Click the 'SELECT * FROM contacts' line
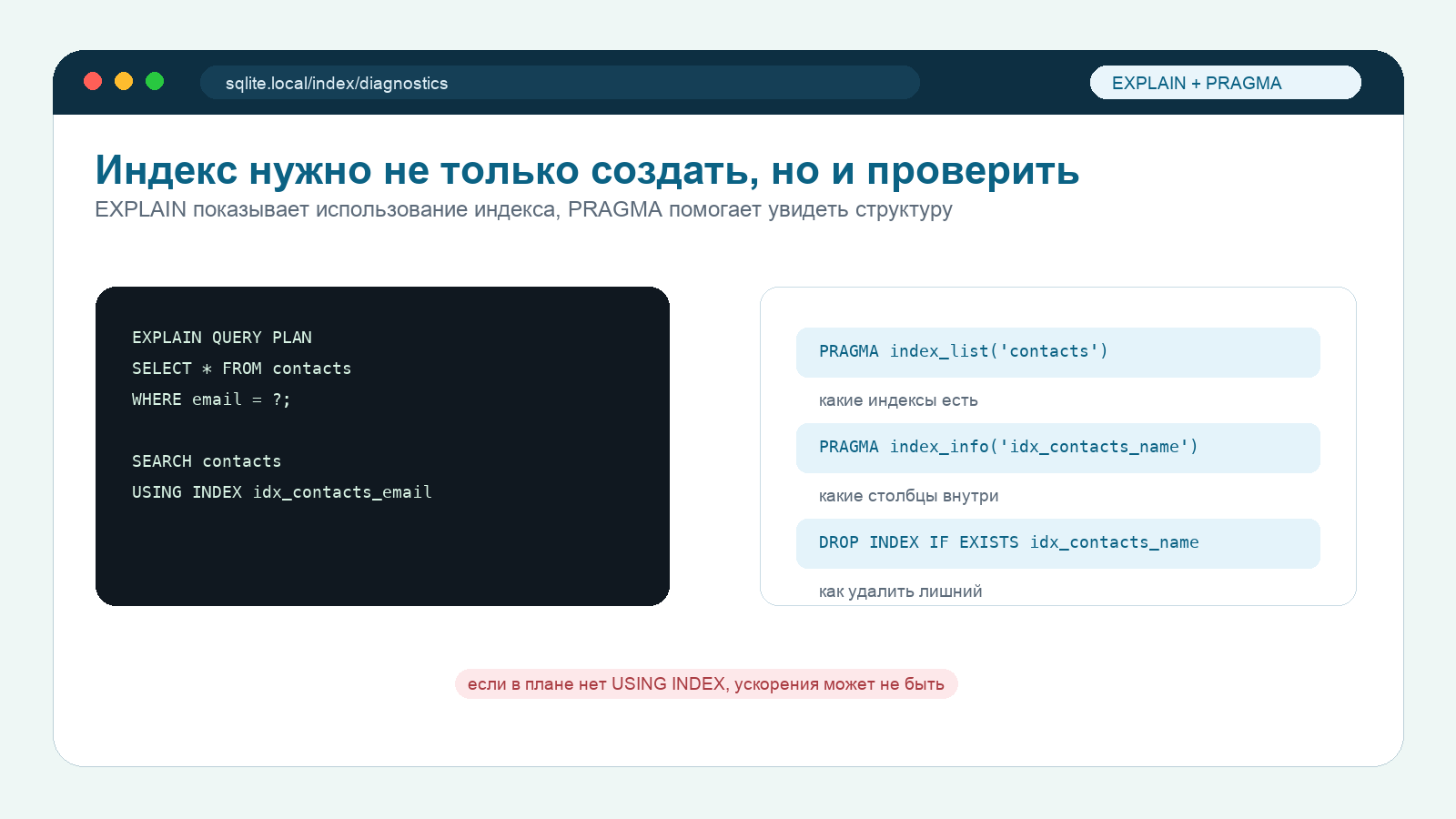 pyautogui.click(x=241, y=369)
